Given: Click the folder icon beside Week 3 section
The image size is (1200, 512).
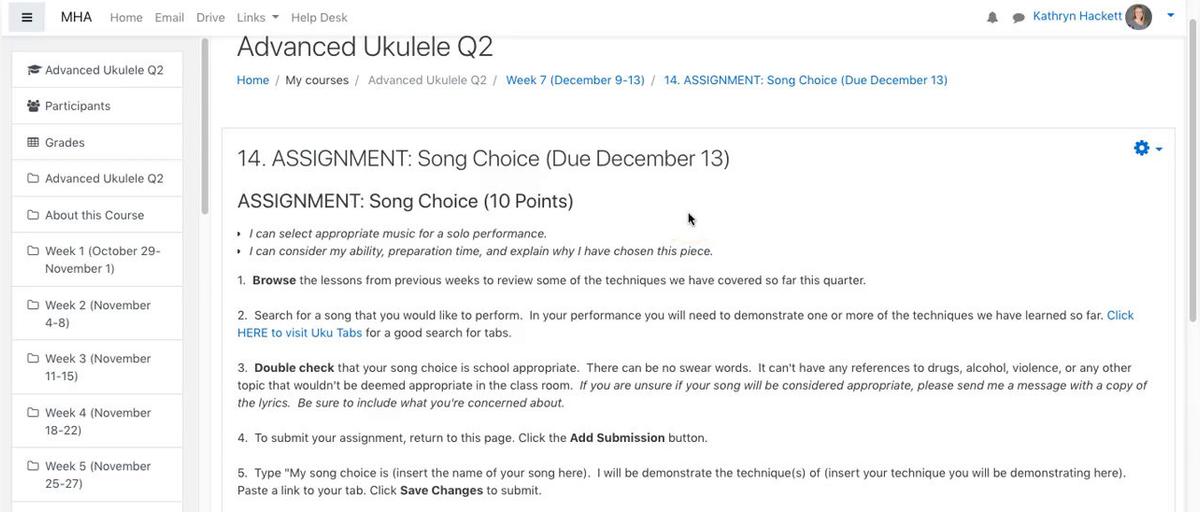Looking at the screenshot, I should [33, 358].
